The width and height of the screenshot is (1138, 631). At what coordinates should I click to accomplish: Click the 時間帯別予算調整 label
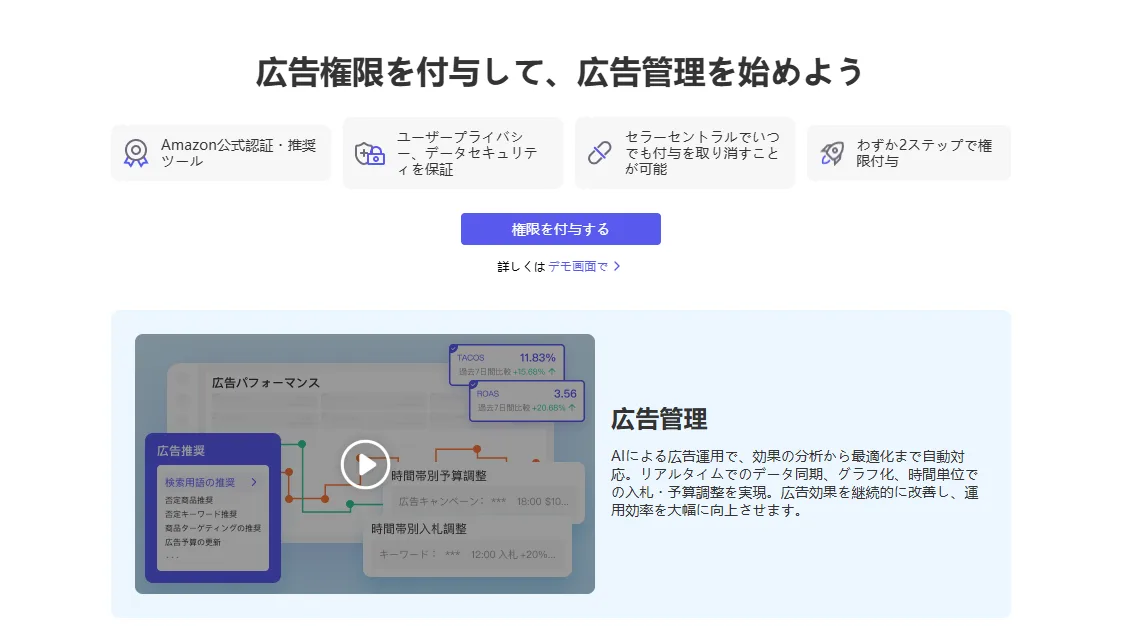(439, 476)
